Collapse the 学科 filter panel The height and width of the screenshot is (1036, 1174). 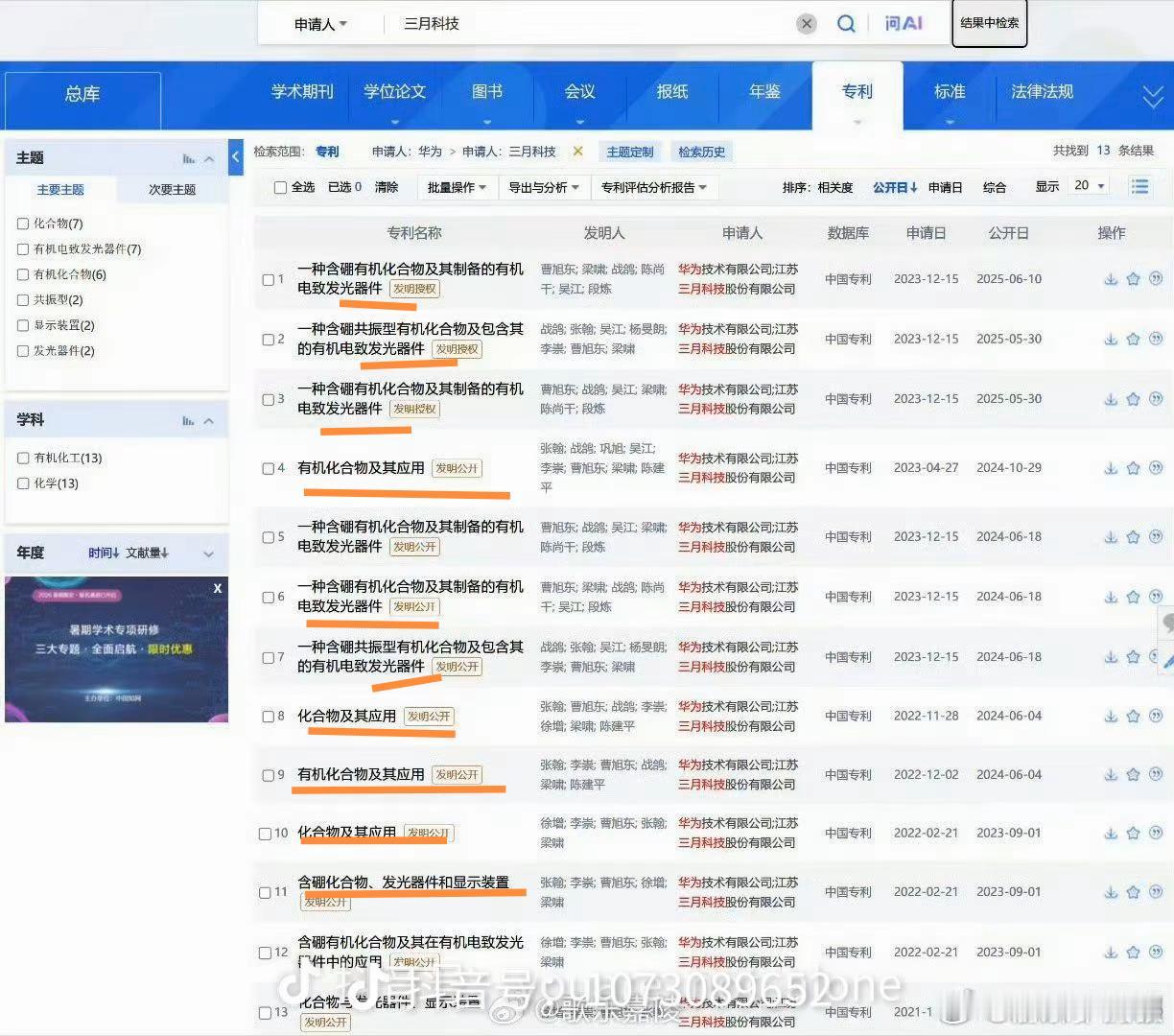[209, 421]
